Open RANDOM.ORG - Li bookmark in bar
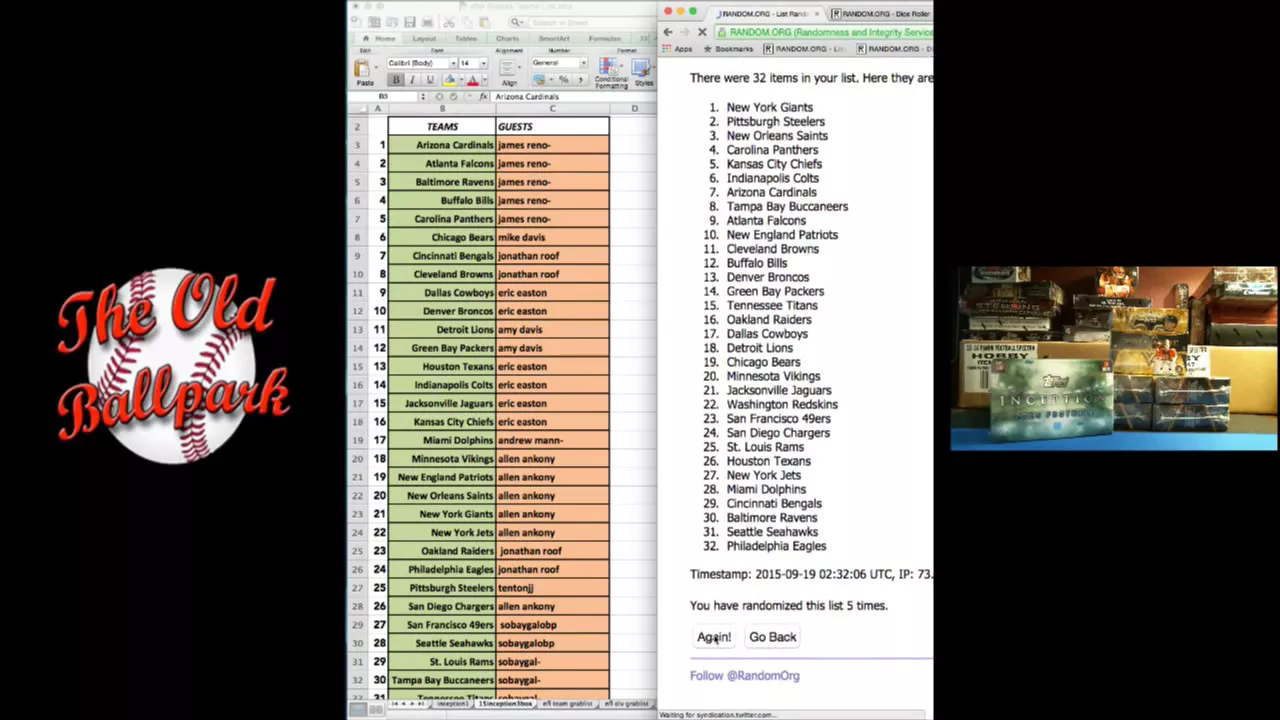 click(803, 49)
